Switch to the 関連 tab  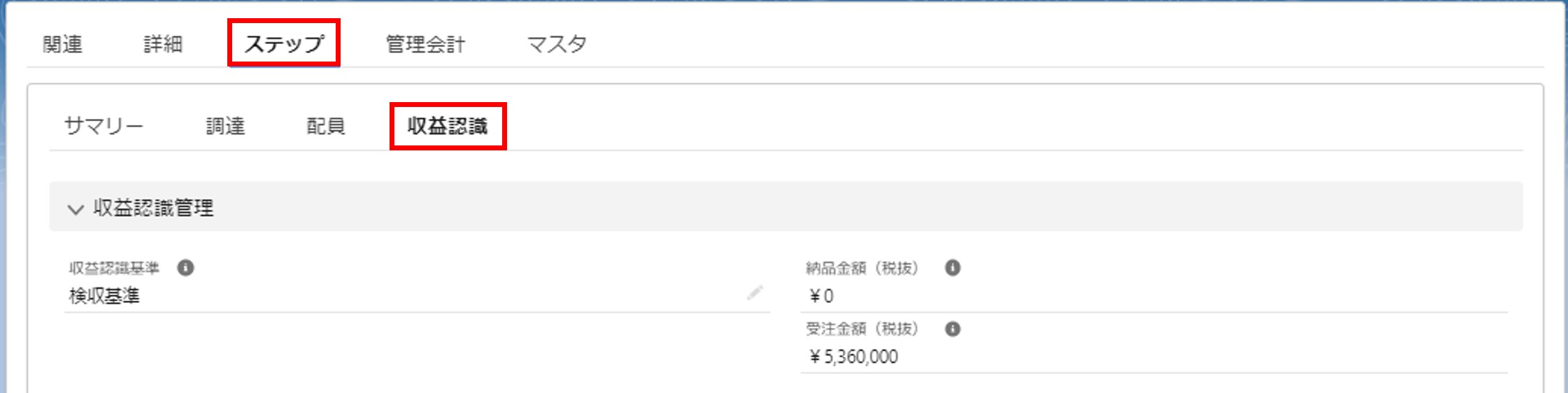point(63,45)
